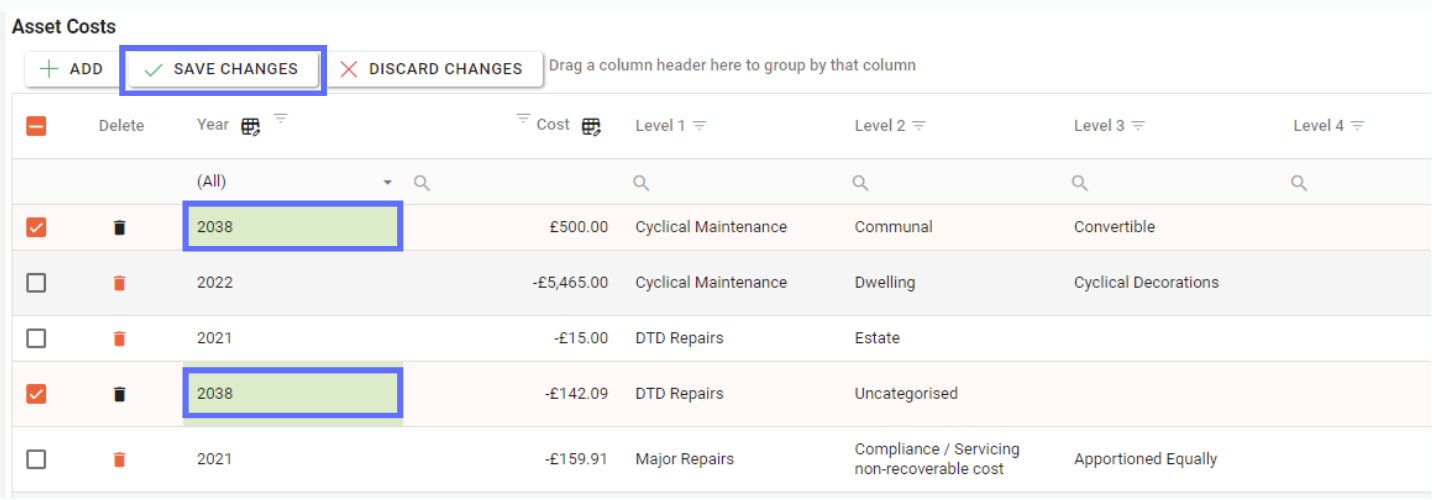Toggle the select-all checkbox in the header
Screen dimensions: 1432x500
(36, 126)
